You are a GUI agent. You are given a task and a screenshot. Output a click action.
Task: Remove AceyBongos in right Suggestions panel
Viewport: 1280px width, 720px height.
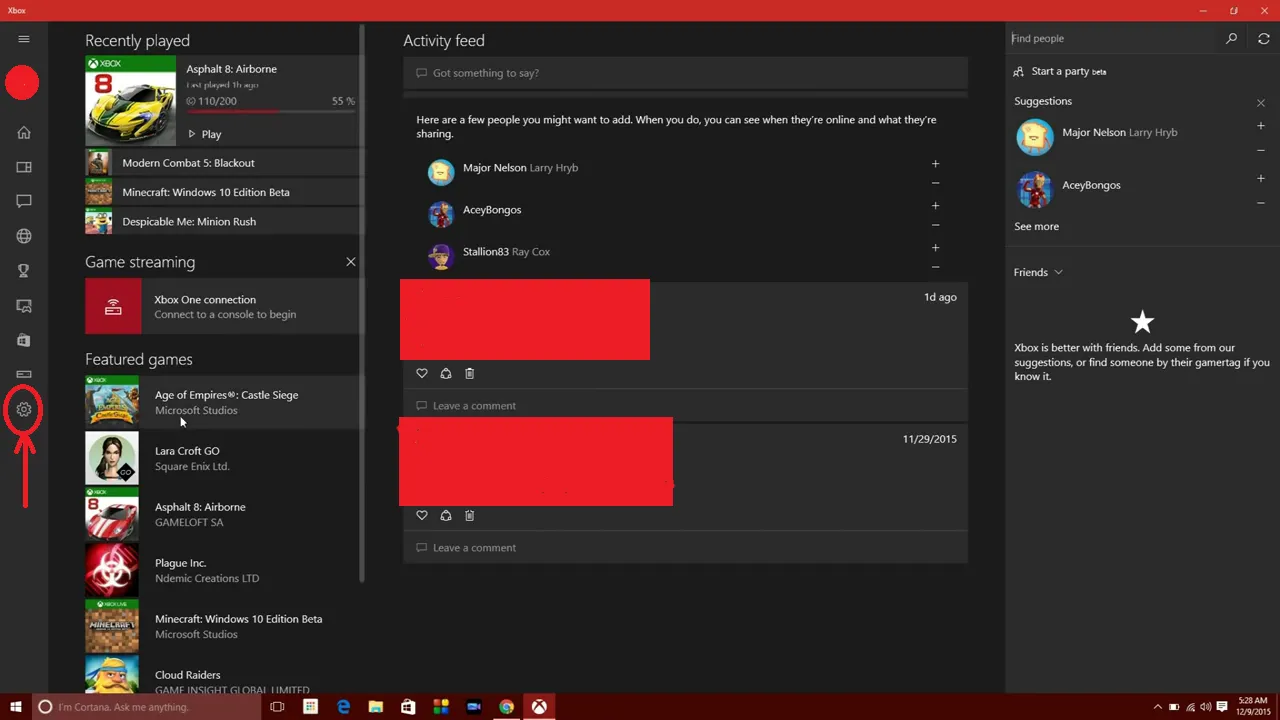[1261, 202]
